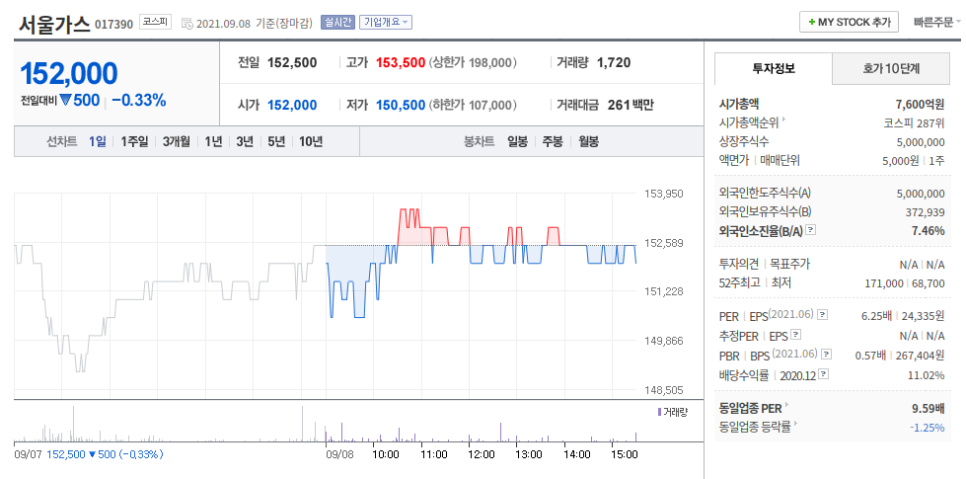966x479 pixels.
Task: Click the plus icon in MY STOCK 추가
Action: click(812, 22)
